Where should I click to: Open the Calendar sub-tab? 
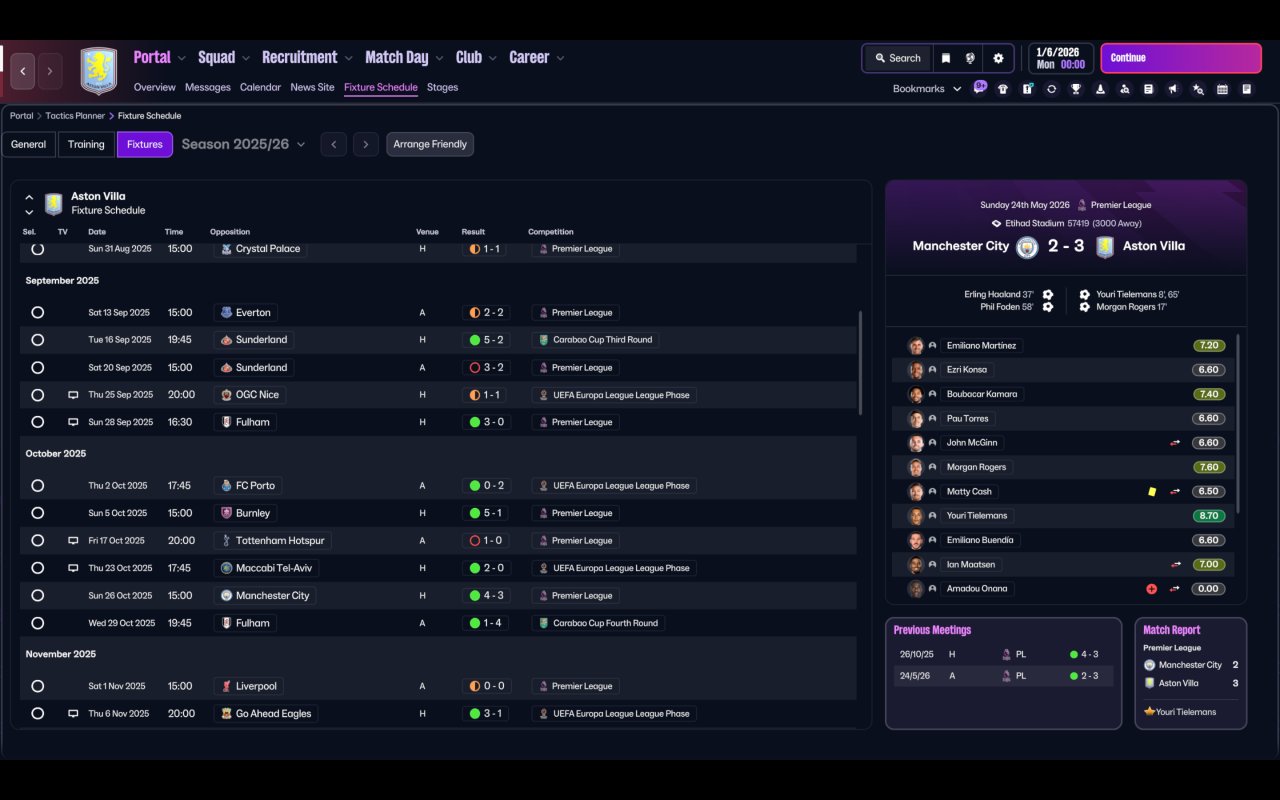point(260,87)
